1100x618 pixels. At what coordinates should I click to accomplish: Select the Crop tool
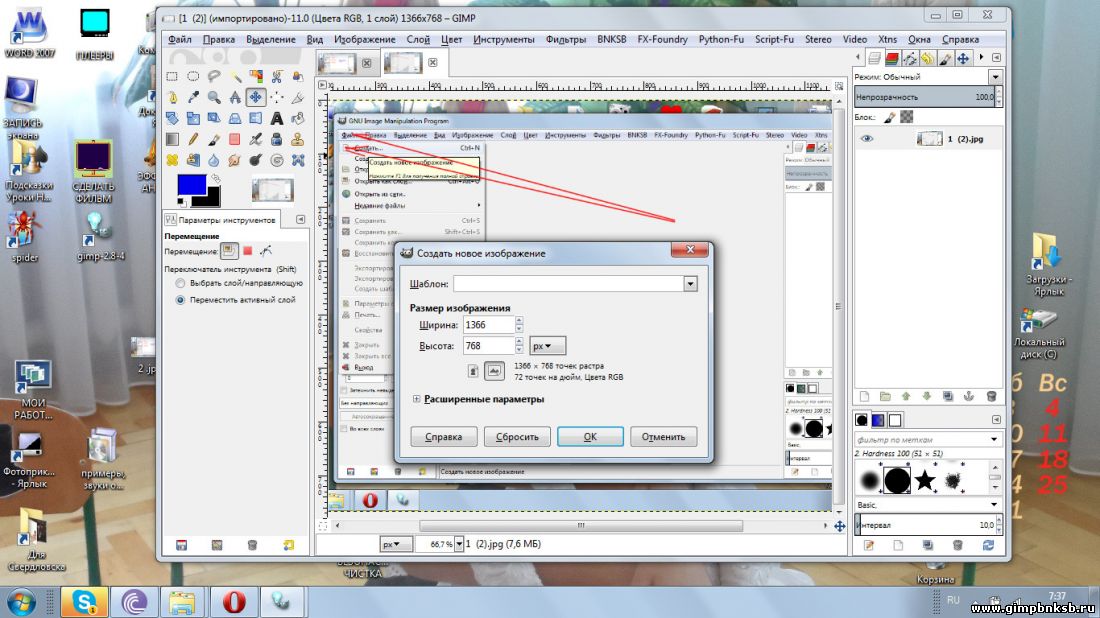coord(298,97)
